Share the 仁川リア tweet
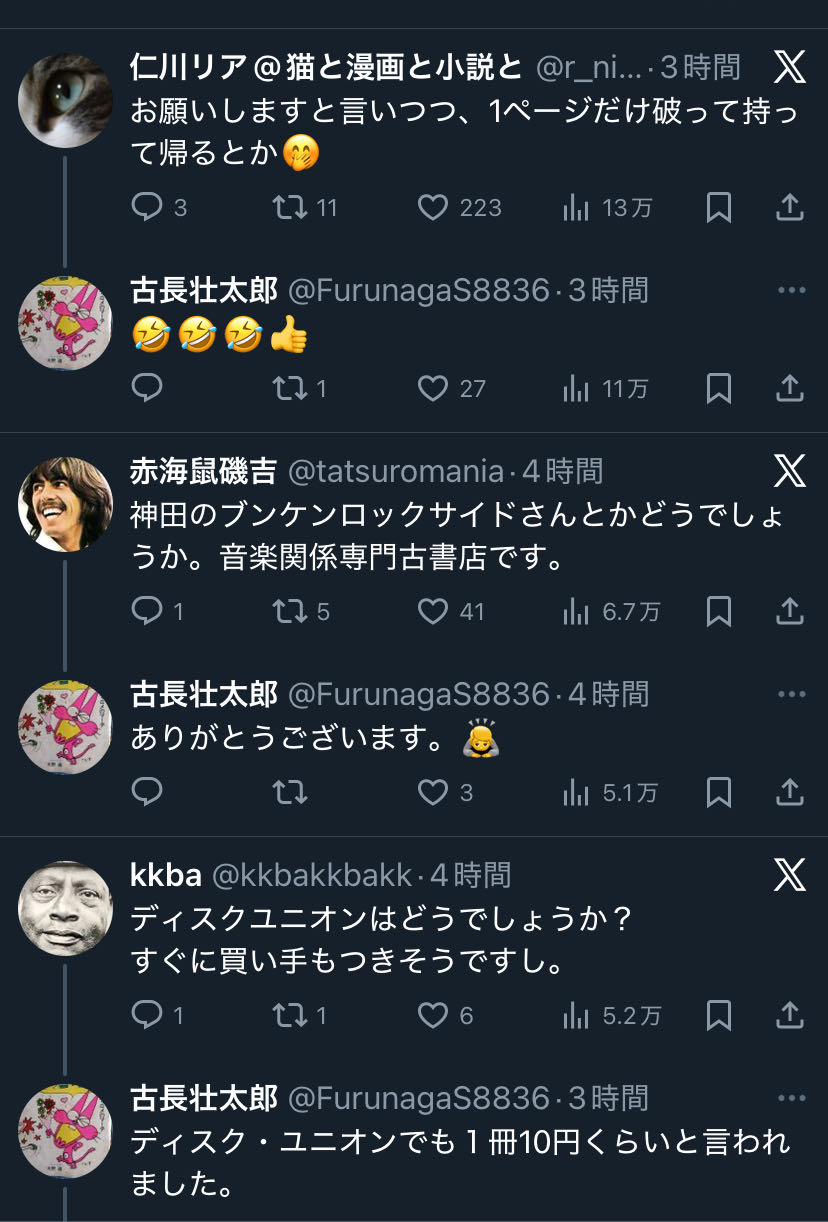This screenshot has width=828, height=1222. (x=790, y=208)
